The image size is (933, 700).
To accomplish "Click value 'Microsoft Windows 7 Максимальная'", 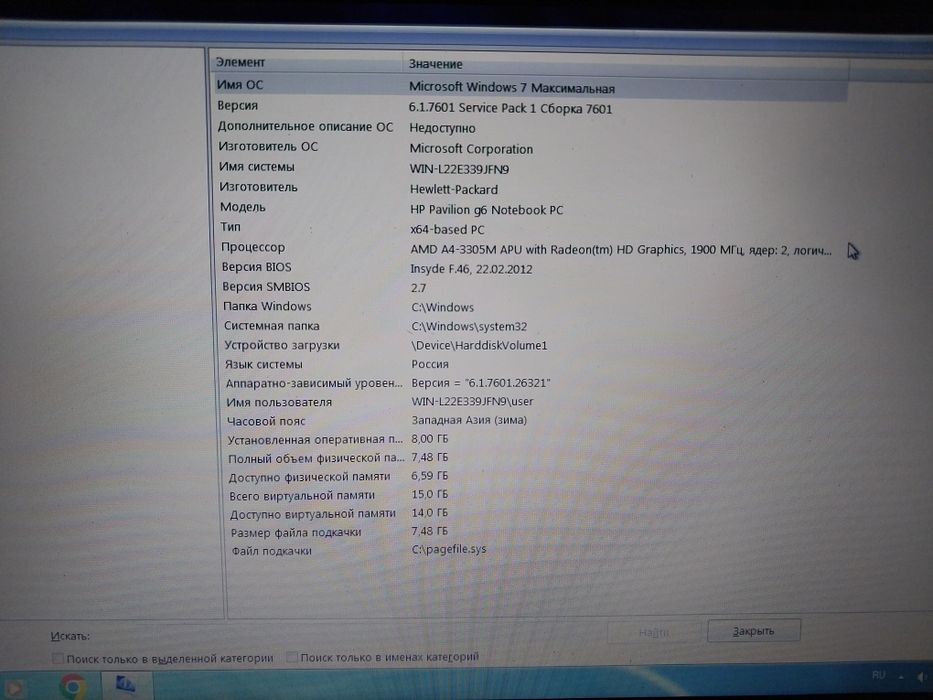I will pyautogui.click(x=512, y=88).
